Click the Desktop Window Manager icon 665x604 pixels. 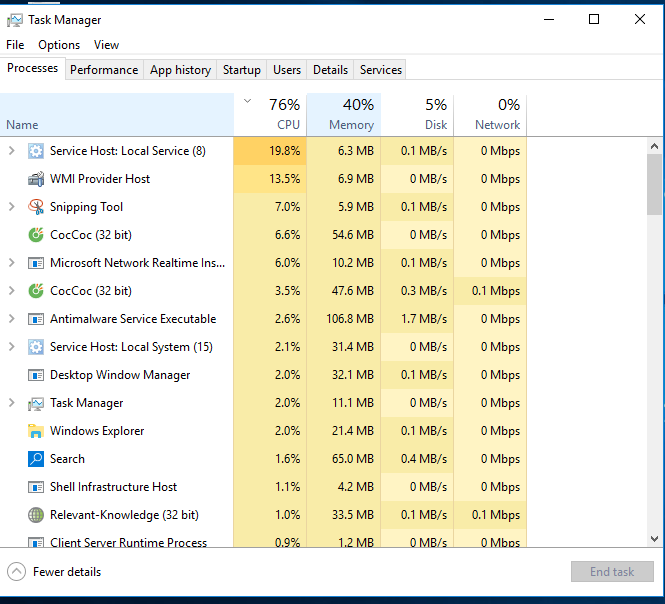[x=36, y=375]
